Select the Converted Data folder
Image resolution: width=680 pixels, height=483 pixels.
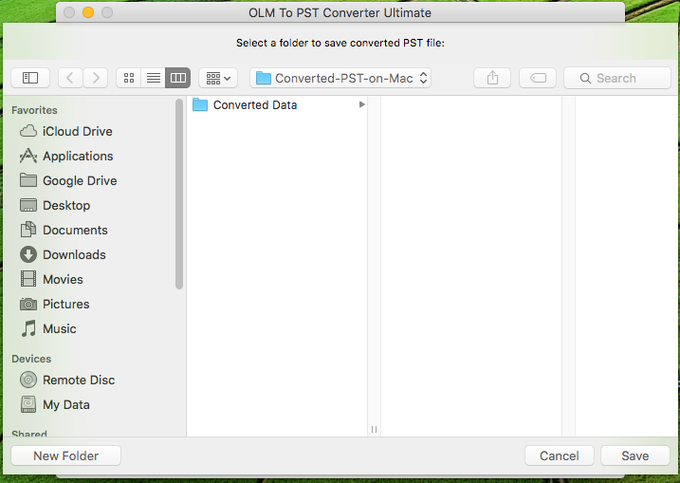278,105
